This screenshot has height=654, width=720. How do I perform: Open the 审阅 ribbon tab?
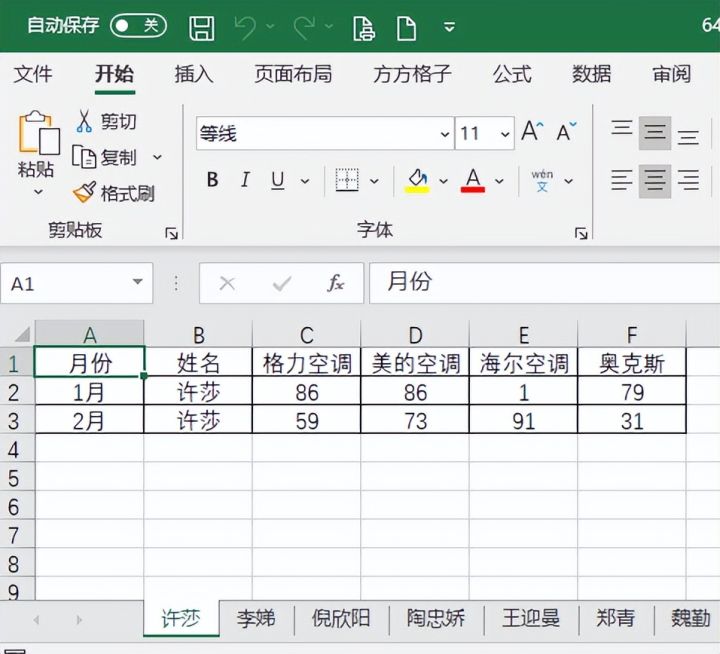671,74
